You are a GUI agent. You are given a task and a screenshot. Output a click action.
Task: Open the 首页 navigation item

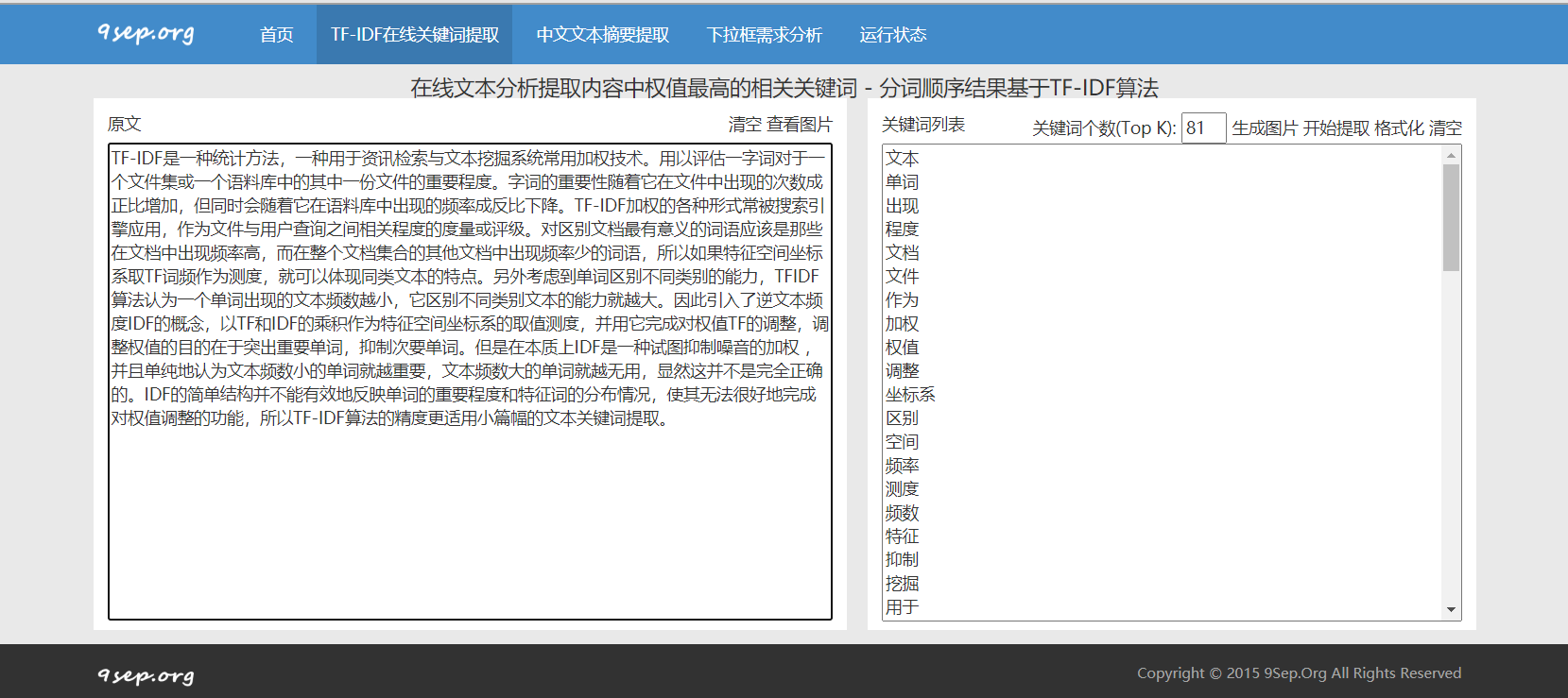tap(276, 35)
